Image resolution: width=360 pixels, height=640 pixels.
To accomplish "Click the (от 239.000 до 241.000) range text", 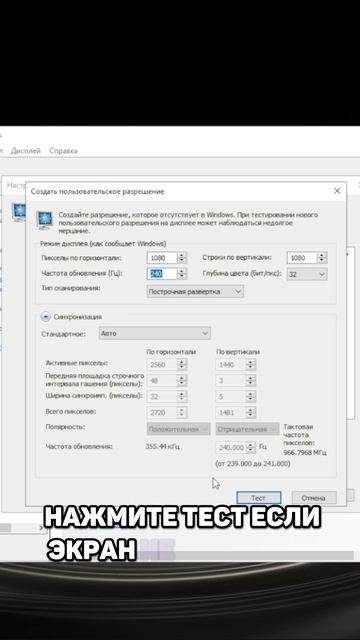I will point(253,464).
